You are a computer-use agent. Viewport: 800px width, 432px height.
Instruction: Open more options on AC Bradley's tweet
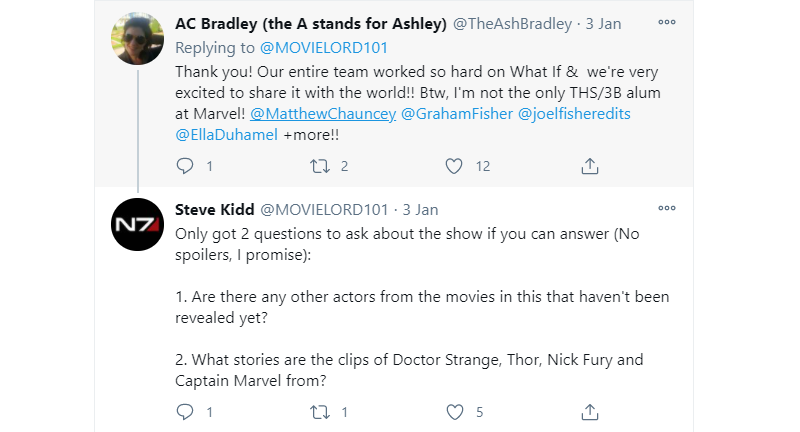(666, 21)
